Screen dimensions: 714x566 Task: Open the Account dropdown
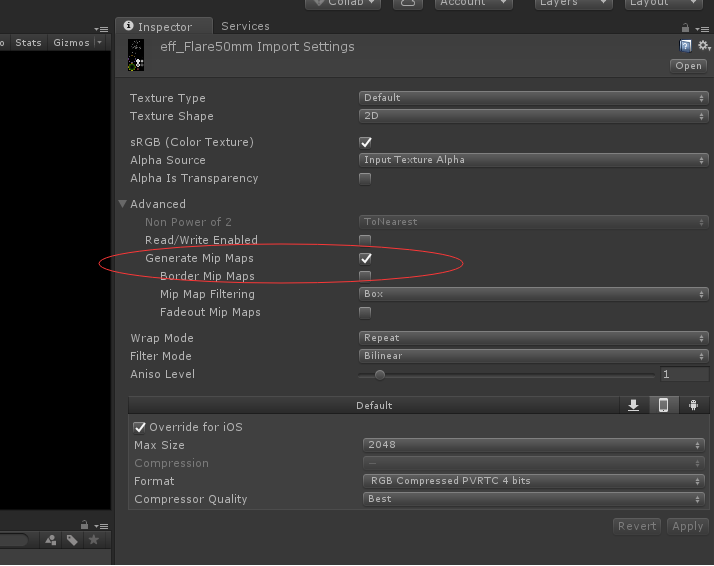tap(474, 4)
